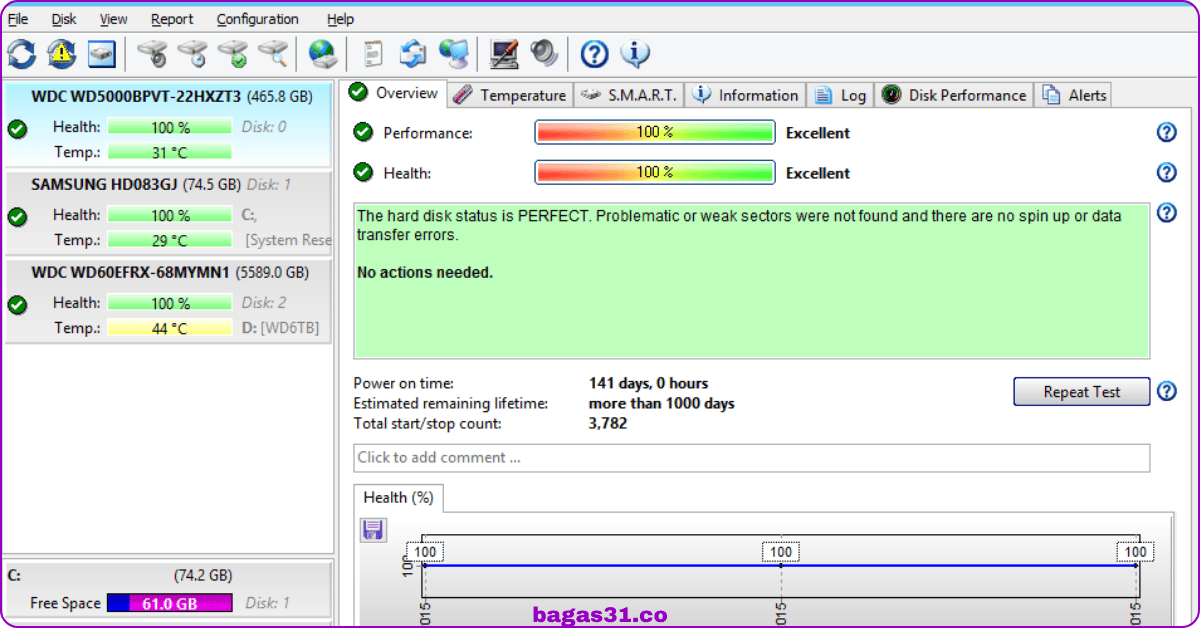The image size is (1200, 628).
Task: Select the WDC WD60EFRX-68MYMN1 disk entry
Action: pyautogui.click(x=168, y=301)
